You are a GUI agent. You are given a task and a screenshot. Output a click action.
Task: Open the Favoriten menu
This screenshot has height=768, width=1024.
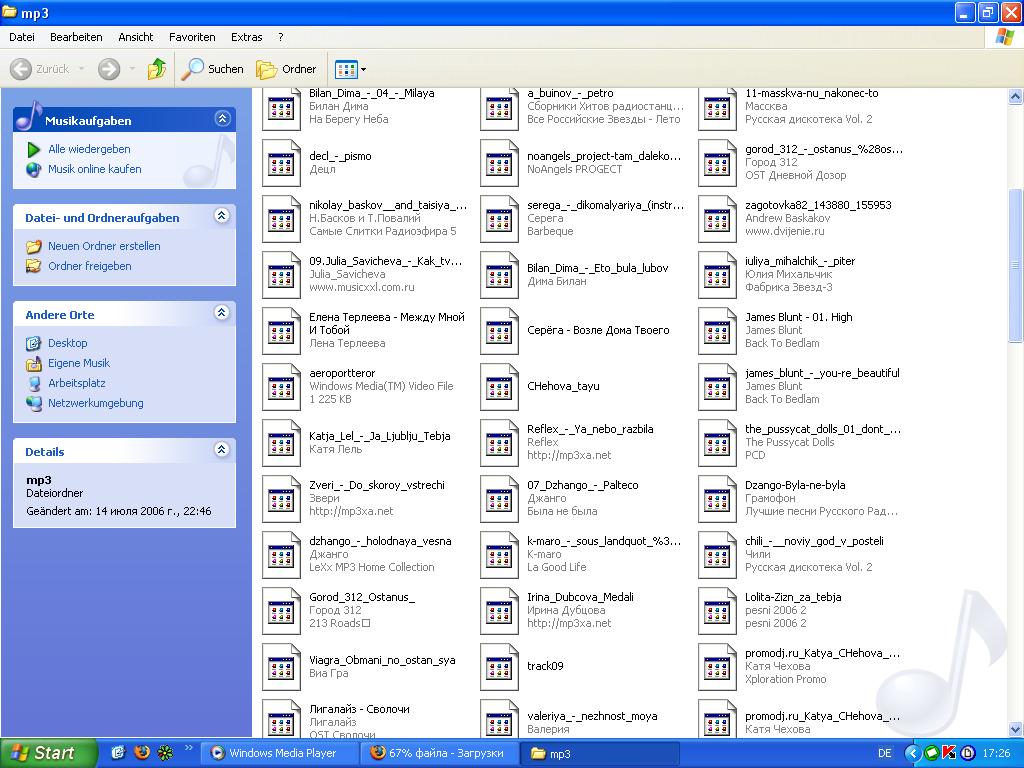click(x=192, y=37)
